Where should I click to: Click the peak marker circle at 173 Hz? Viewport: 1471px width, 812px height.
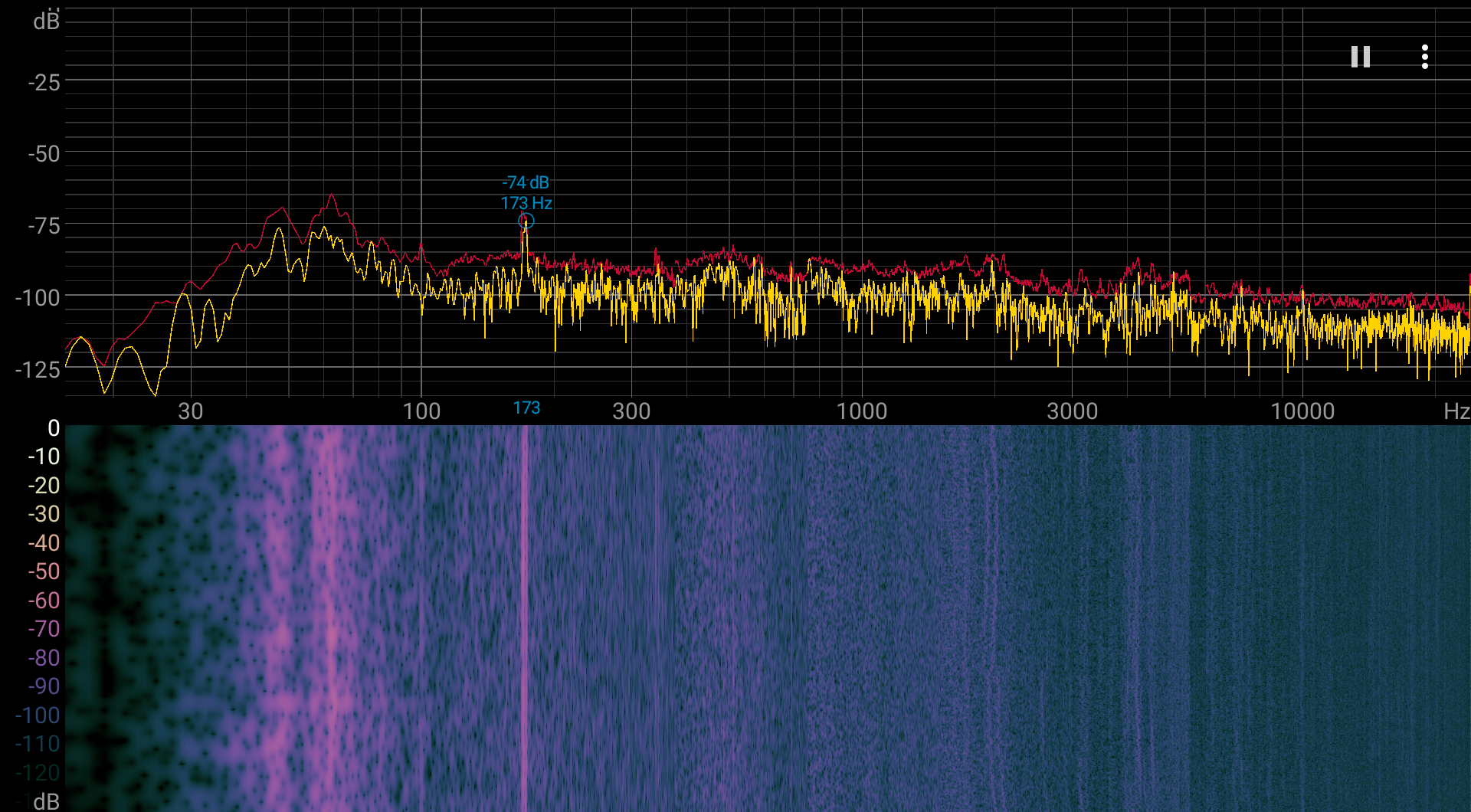point(526,221)
